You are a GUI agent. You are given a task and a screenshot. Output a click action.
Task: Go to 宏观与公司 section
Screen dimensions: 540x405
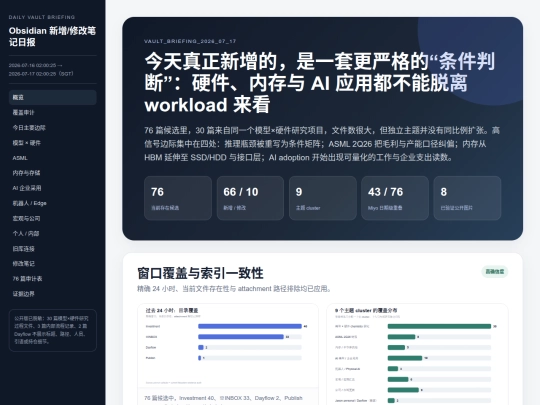[52, 218]
